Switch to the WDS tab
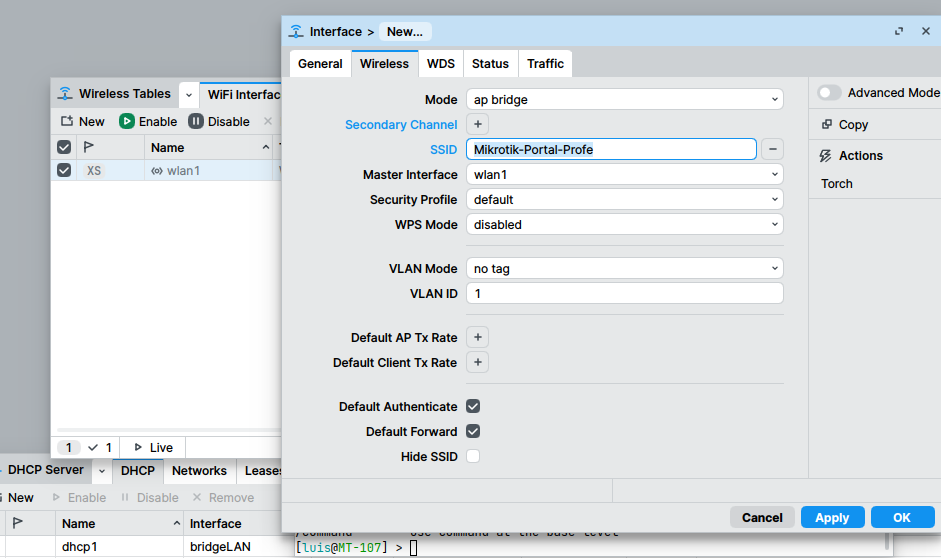Viewport: 941px width, 558px height. (440, 64)
